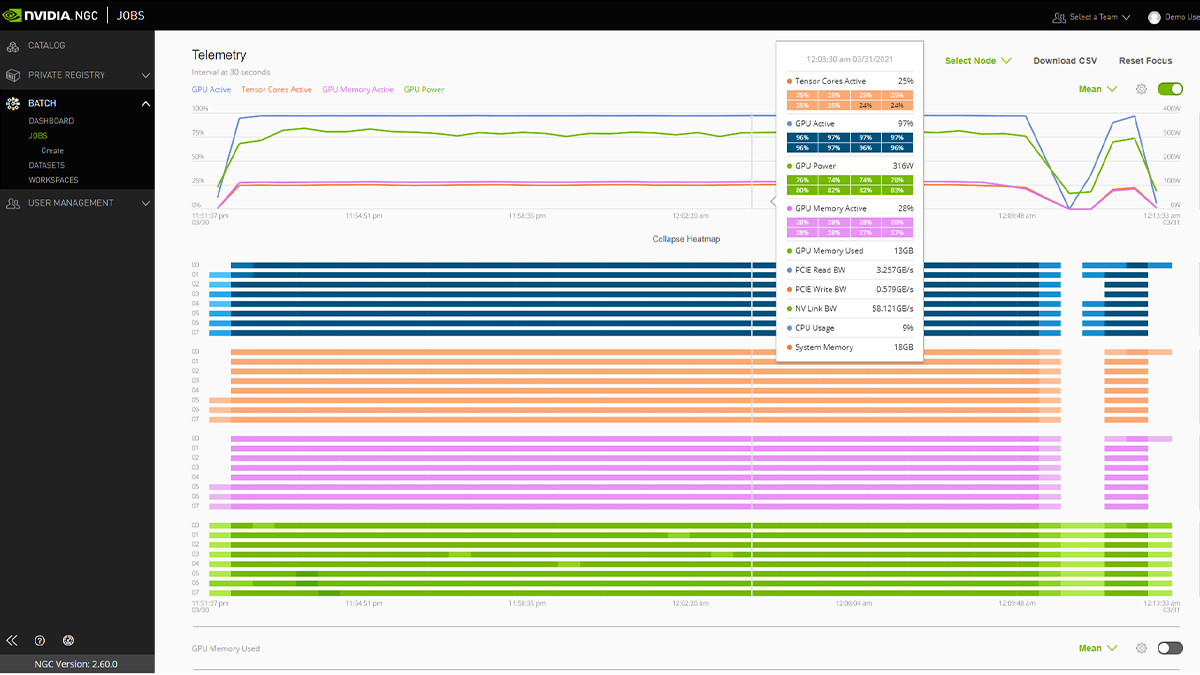Image resolution: width=1200 pixels, height=675 pixels.
Task: Turn off the Telemetry chart toggle
Action: point(1170,89)
